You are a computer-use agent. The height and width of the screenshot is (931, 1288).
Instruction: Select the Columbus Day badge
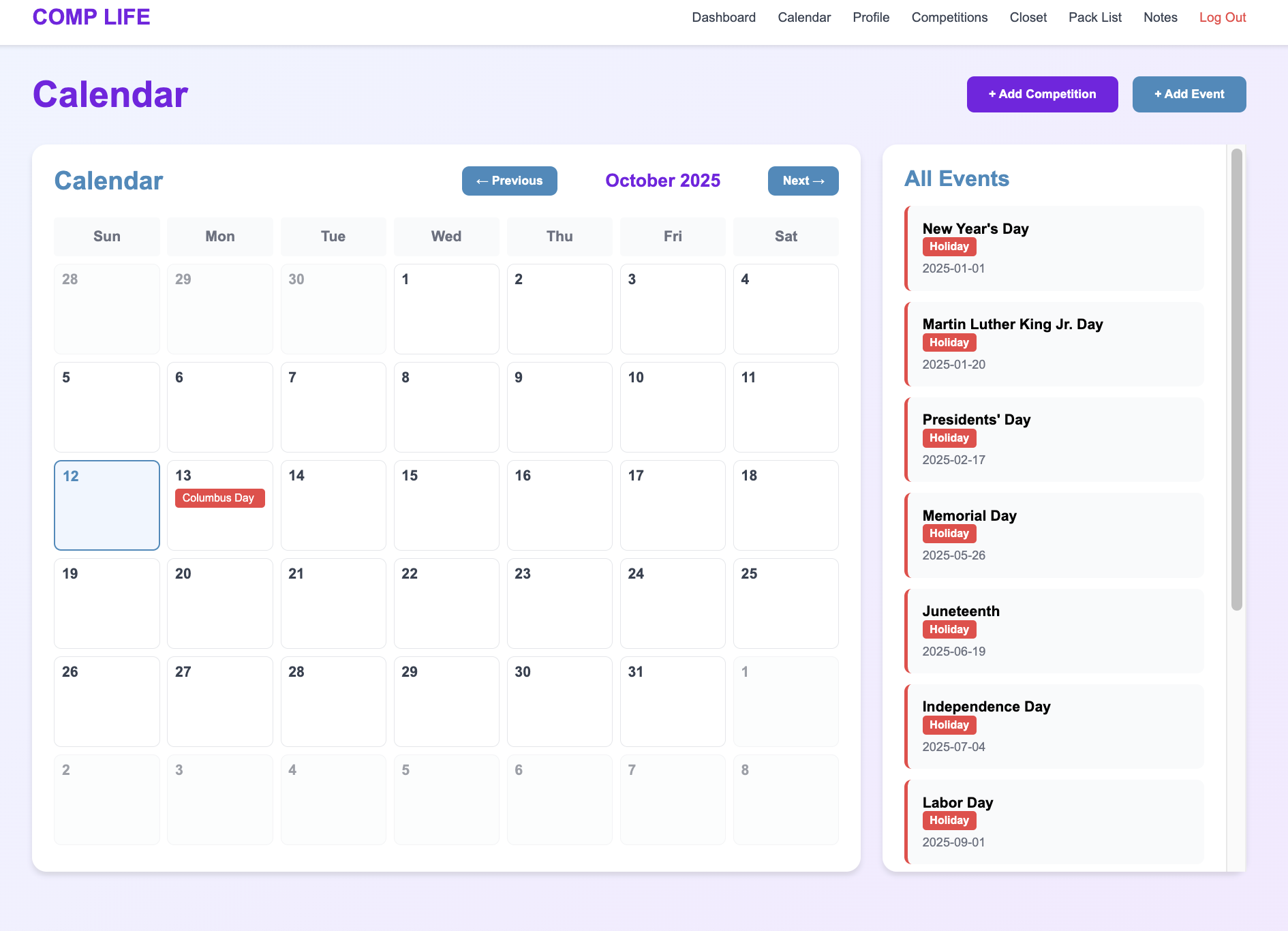coord(219,498)
